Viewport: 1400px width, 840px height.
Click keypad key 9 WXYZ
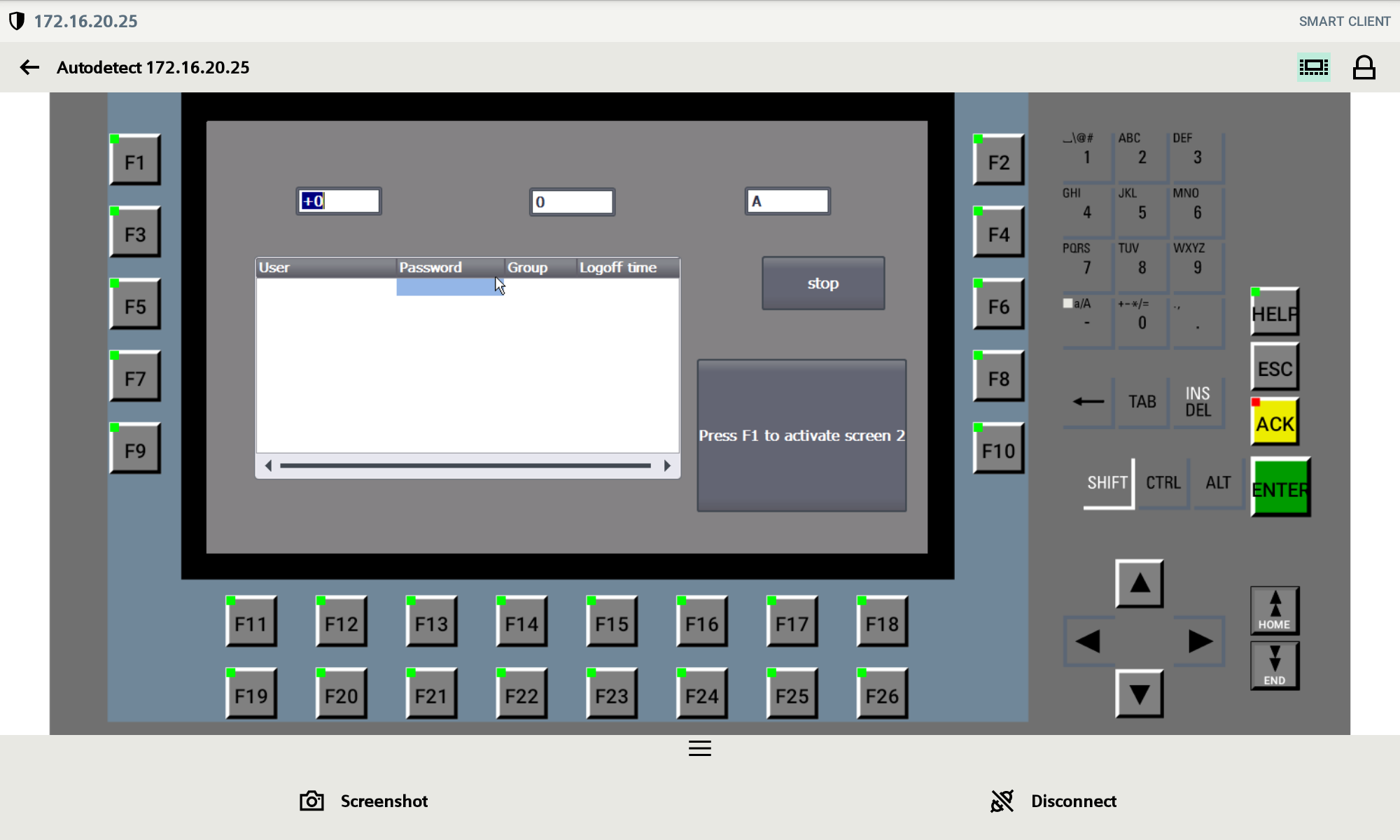click(1198, 267)
